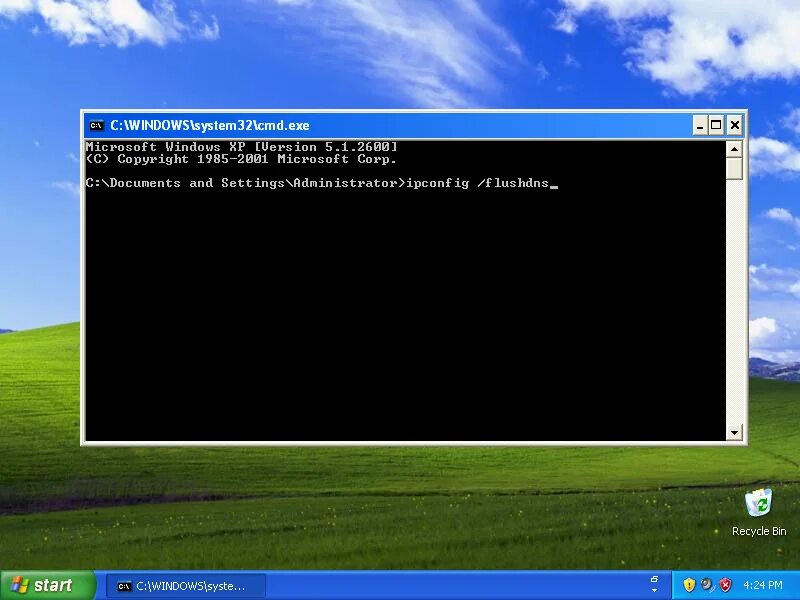Click the yellow security shield tray icon

(689, 585)
